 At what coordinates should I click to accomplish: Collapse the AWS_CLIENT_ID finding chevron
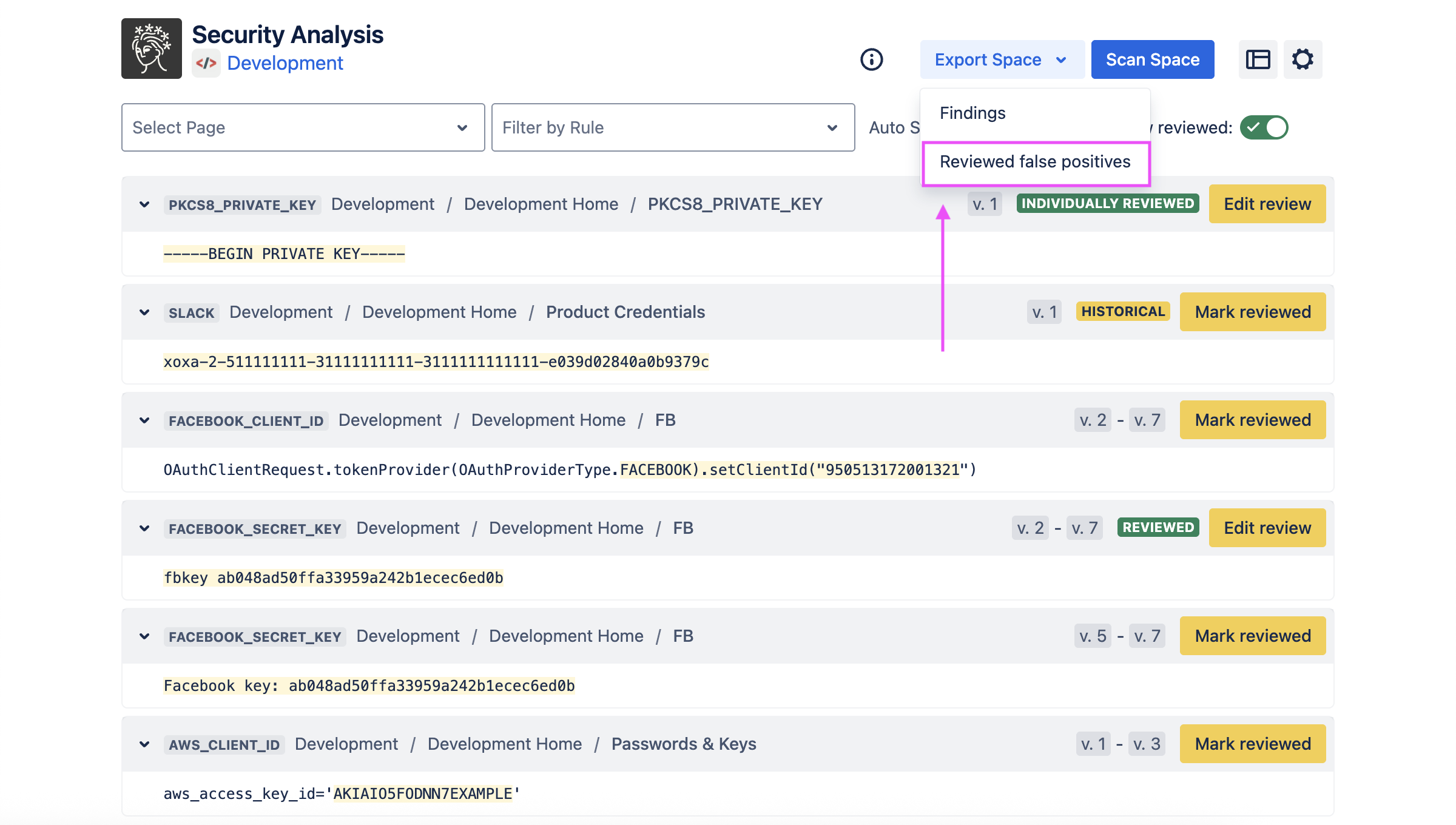(144, 744)
